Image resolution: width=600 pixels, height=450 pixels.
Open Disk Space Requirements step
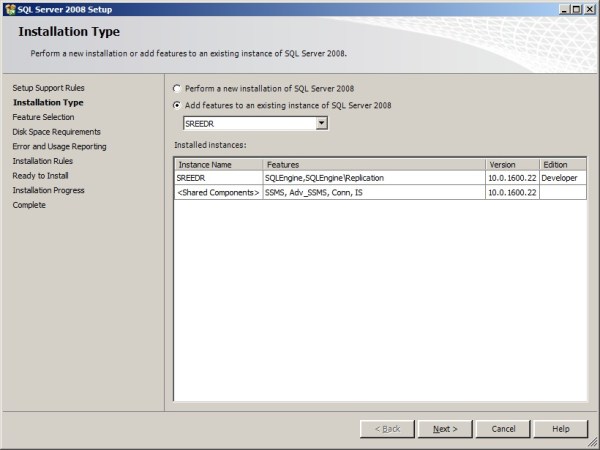56,132
